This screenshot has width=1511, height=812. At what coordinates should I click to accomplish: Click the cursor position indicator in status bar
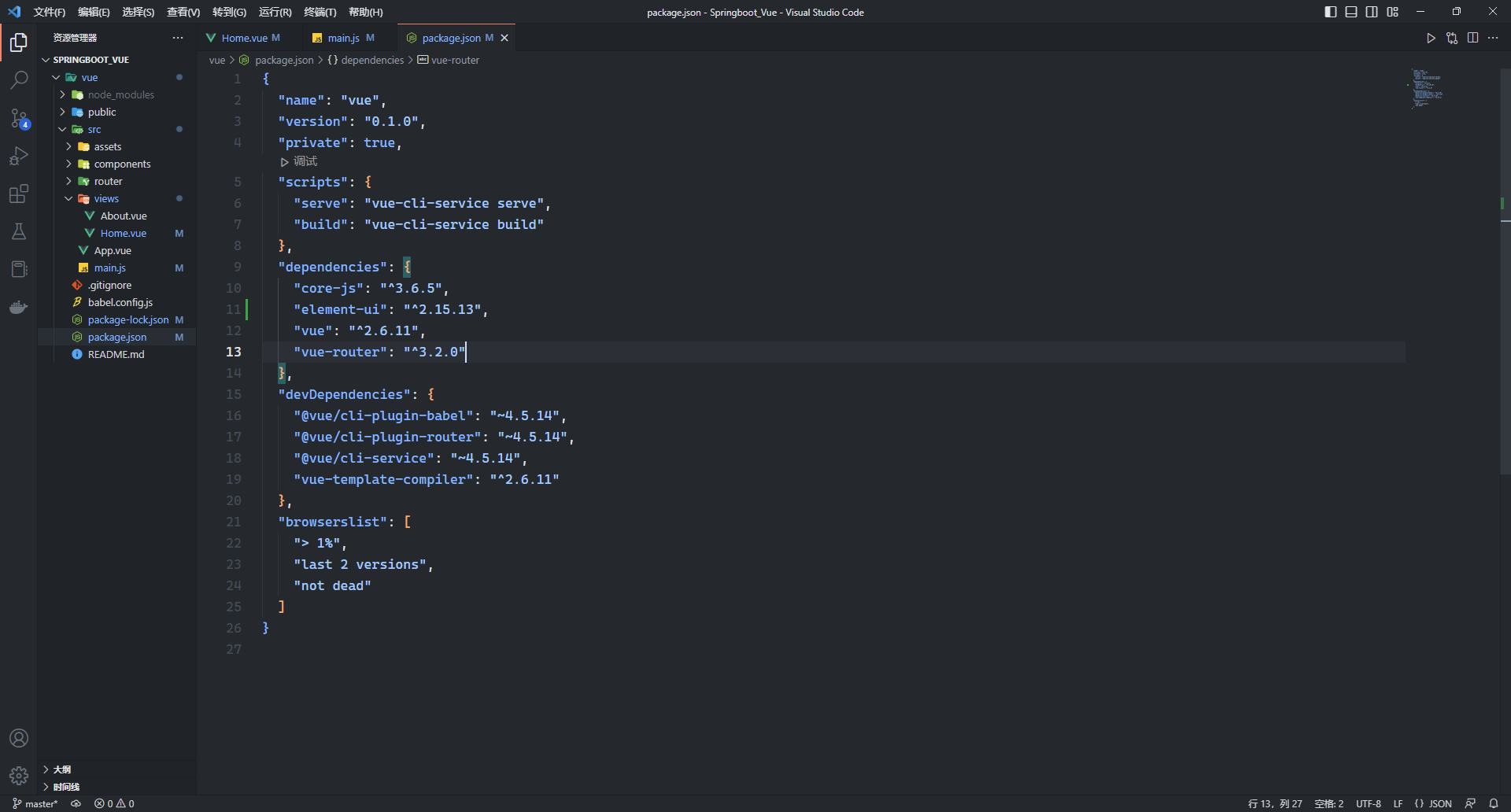coord(1275,803)
